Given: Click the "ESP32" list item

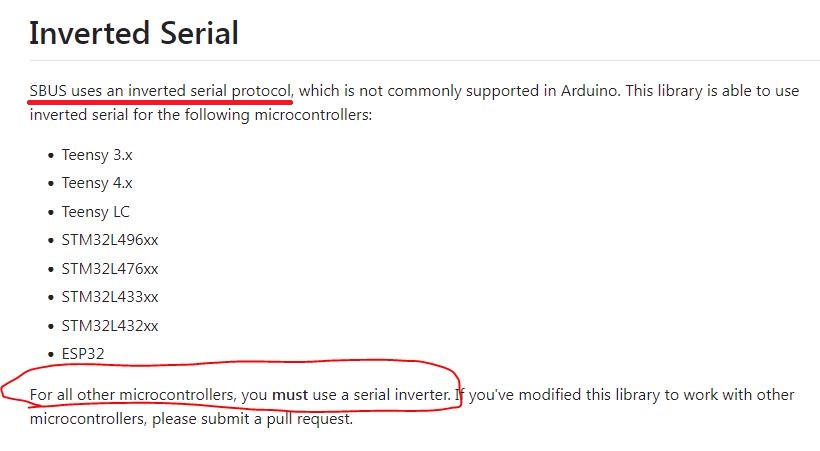Looking at the screenshot, I should click(83, 353).
